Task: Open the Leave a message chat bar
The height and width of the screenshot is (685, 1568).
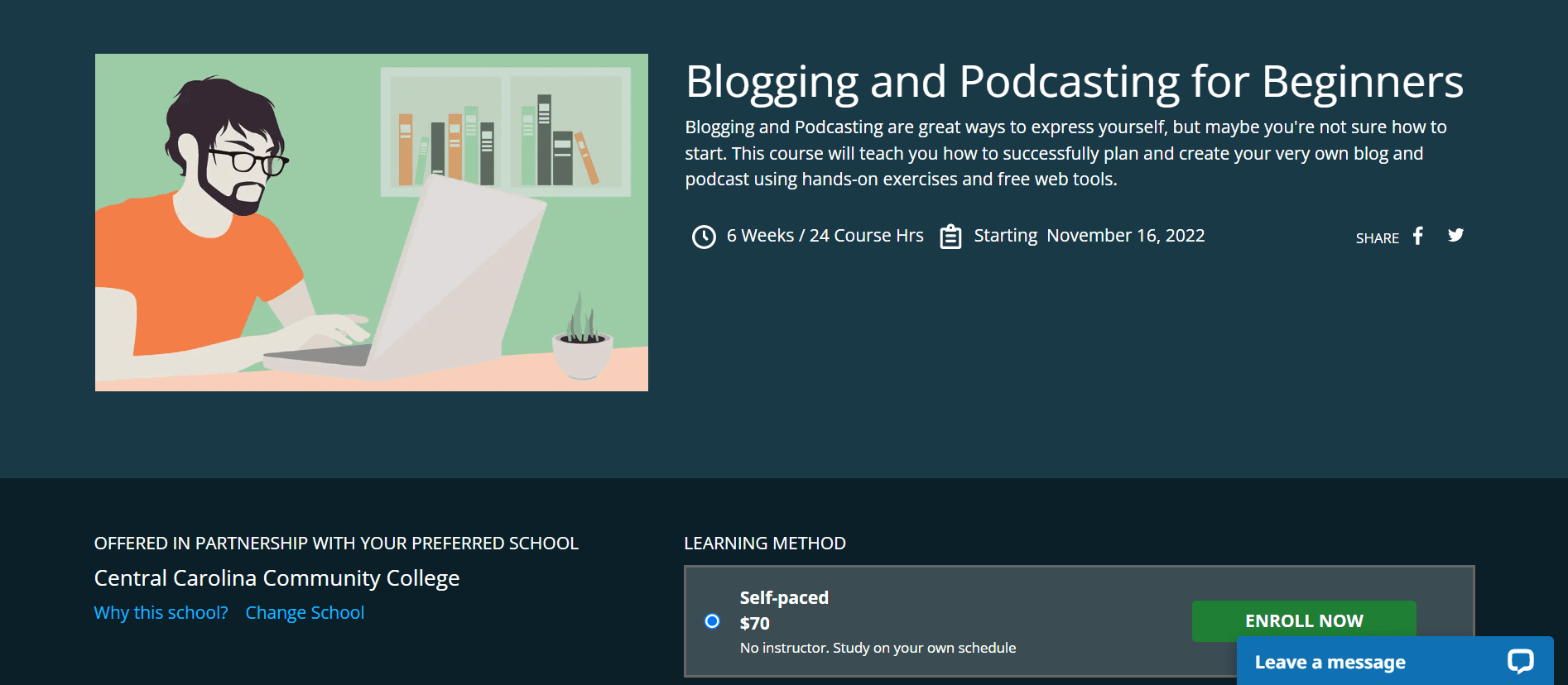Action: click(x=1330, y=662)
